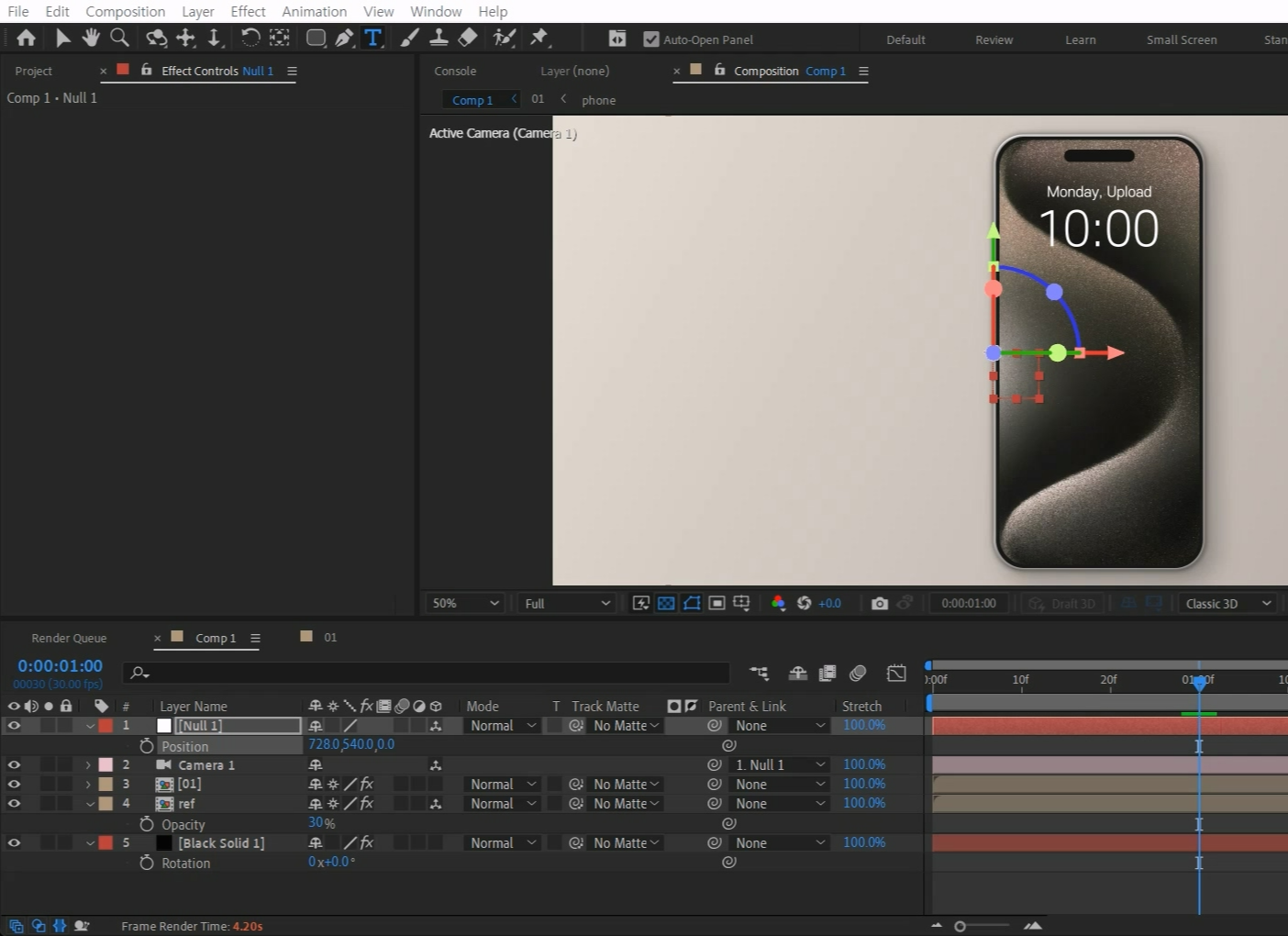Viewport: 1288px width, 936px height.
Task: Click the timeline zoom slider handle
Action: (960, 926)
